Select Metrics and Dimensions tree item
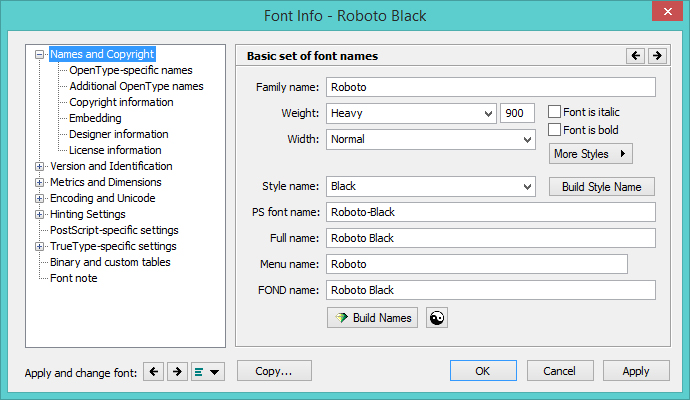 click(106, 182)
